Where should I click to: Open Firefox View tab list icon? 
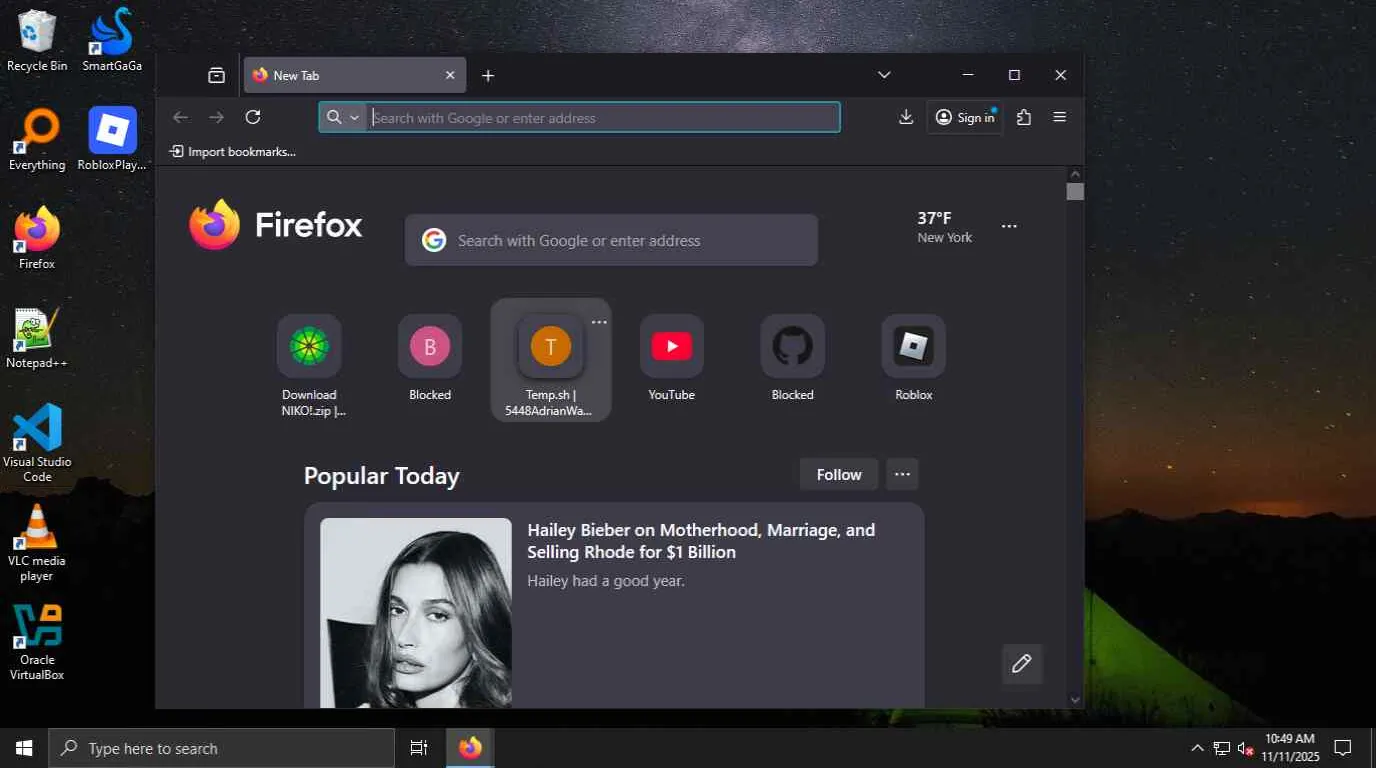[216, 75]
